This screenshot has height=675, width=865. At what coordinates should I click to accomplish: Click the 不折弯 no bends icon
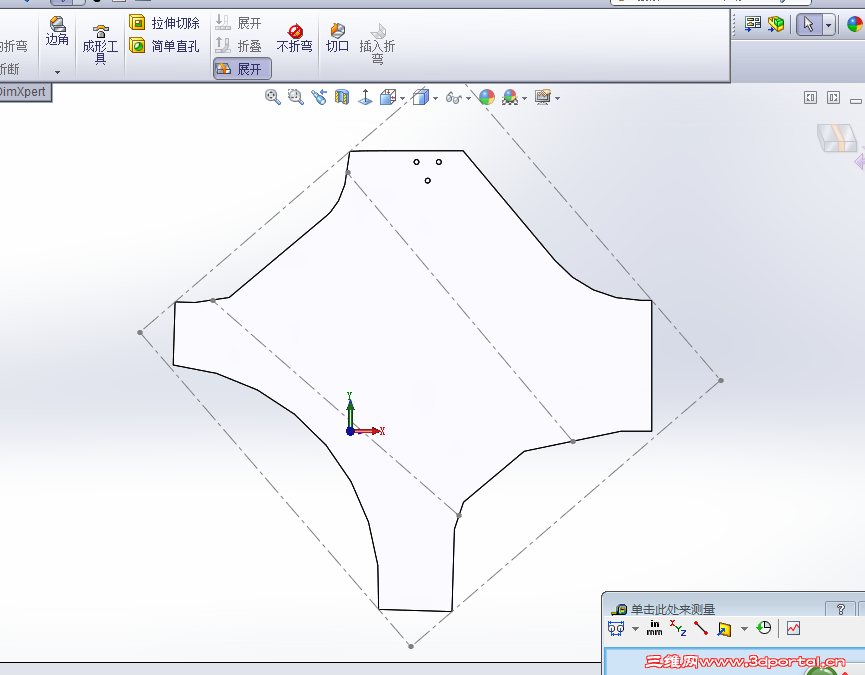tap(295, 39)
